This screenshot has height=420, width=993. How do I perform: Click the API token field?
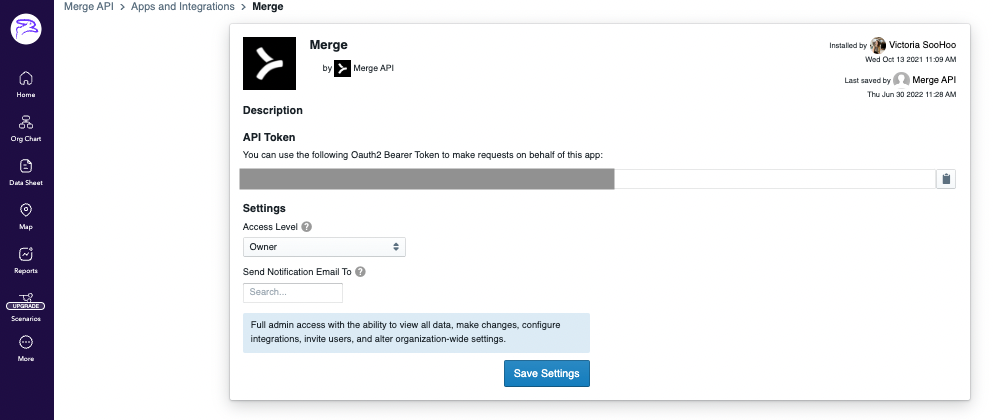pyautogui.click(x=588, y=179)
